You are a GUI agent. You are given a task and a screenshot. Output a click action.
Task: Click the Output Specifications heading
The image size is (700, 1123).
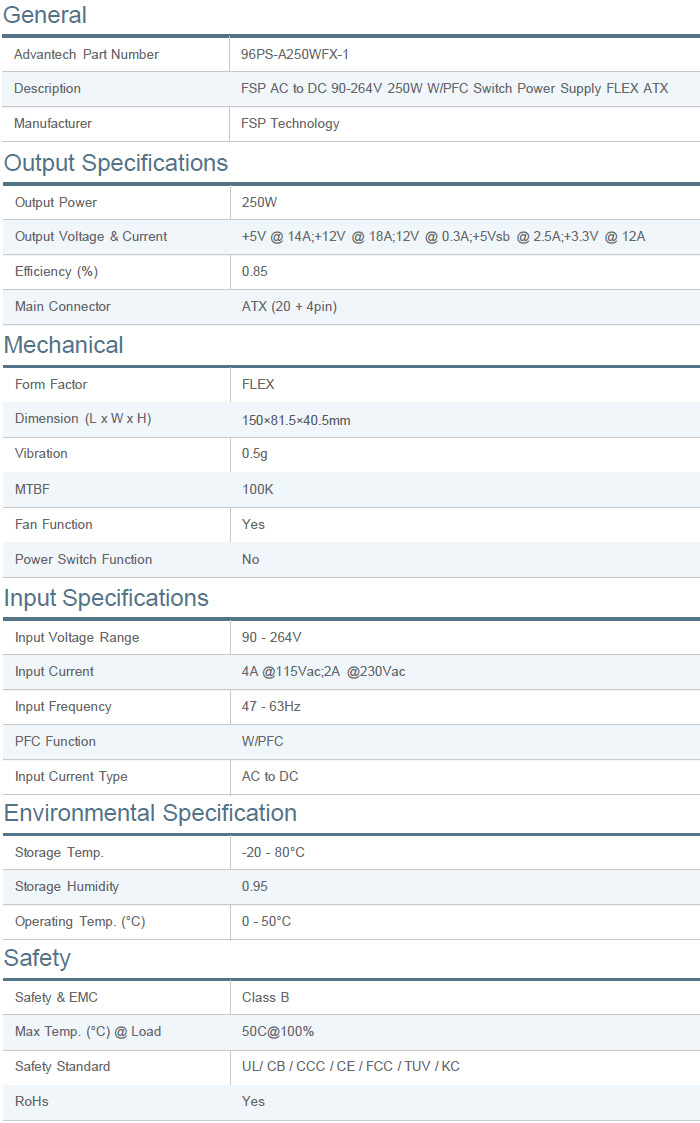point(116,163)
